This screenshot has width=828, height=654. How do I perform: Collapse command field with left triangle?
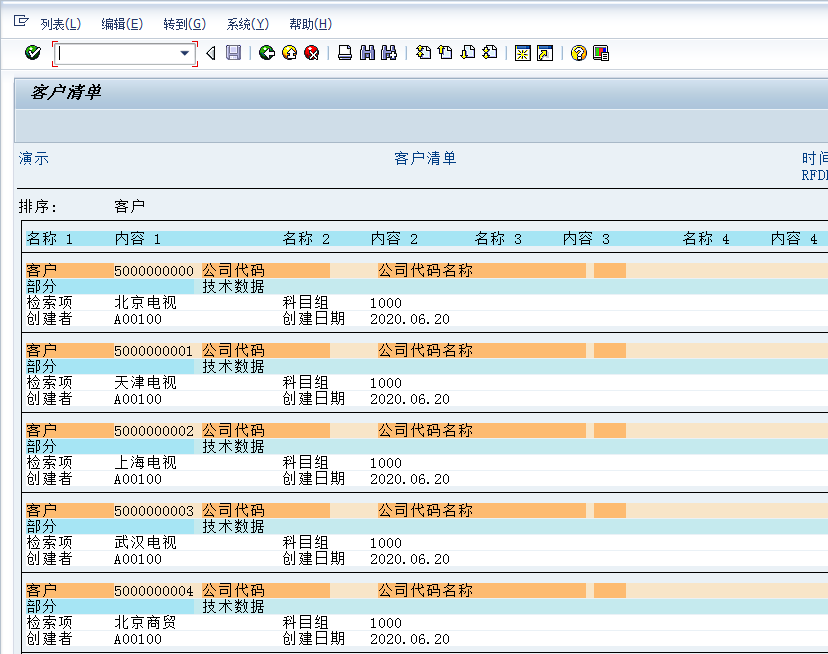211,53
